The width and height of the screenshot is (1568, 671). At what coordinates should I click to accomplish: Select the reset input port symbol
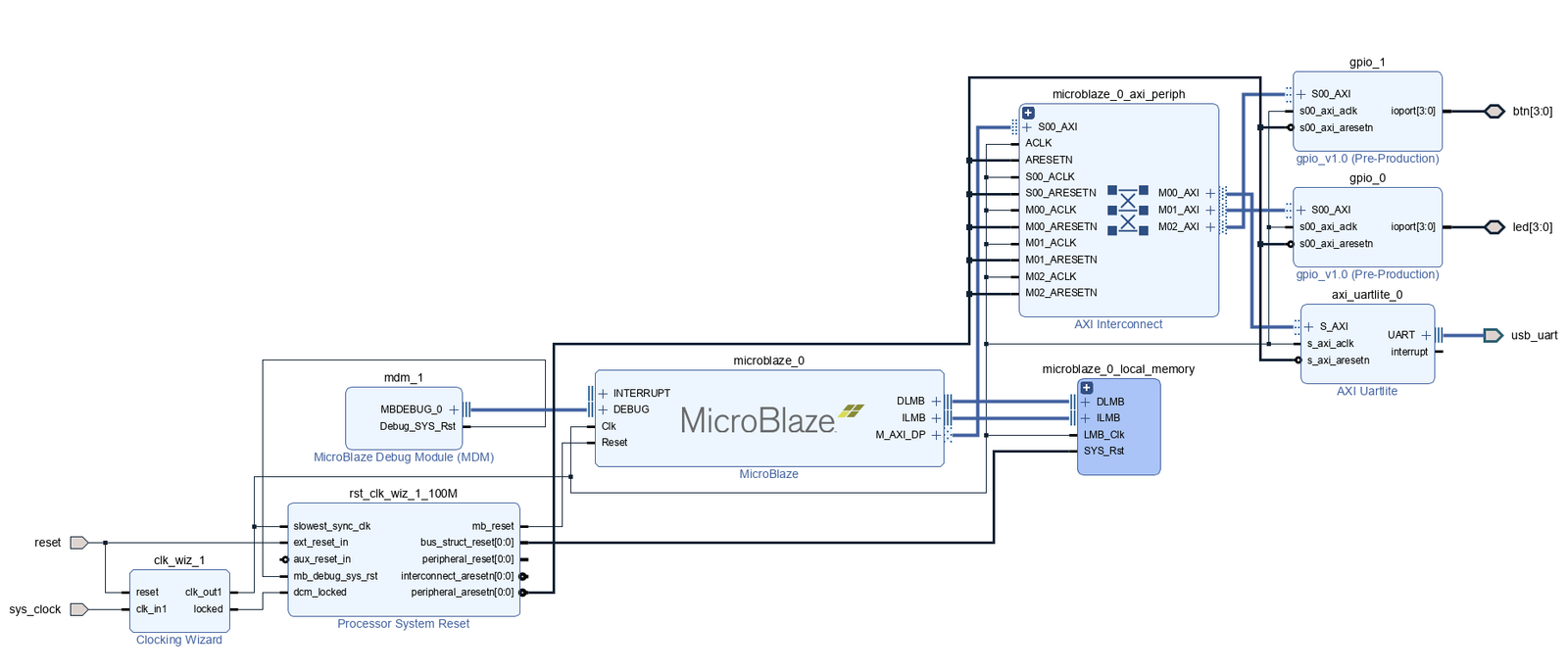79,543
